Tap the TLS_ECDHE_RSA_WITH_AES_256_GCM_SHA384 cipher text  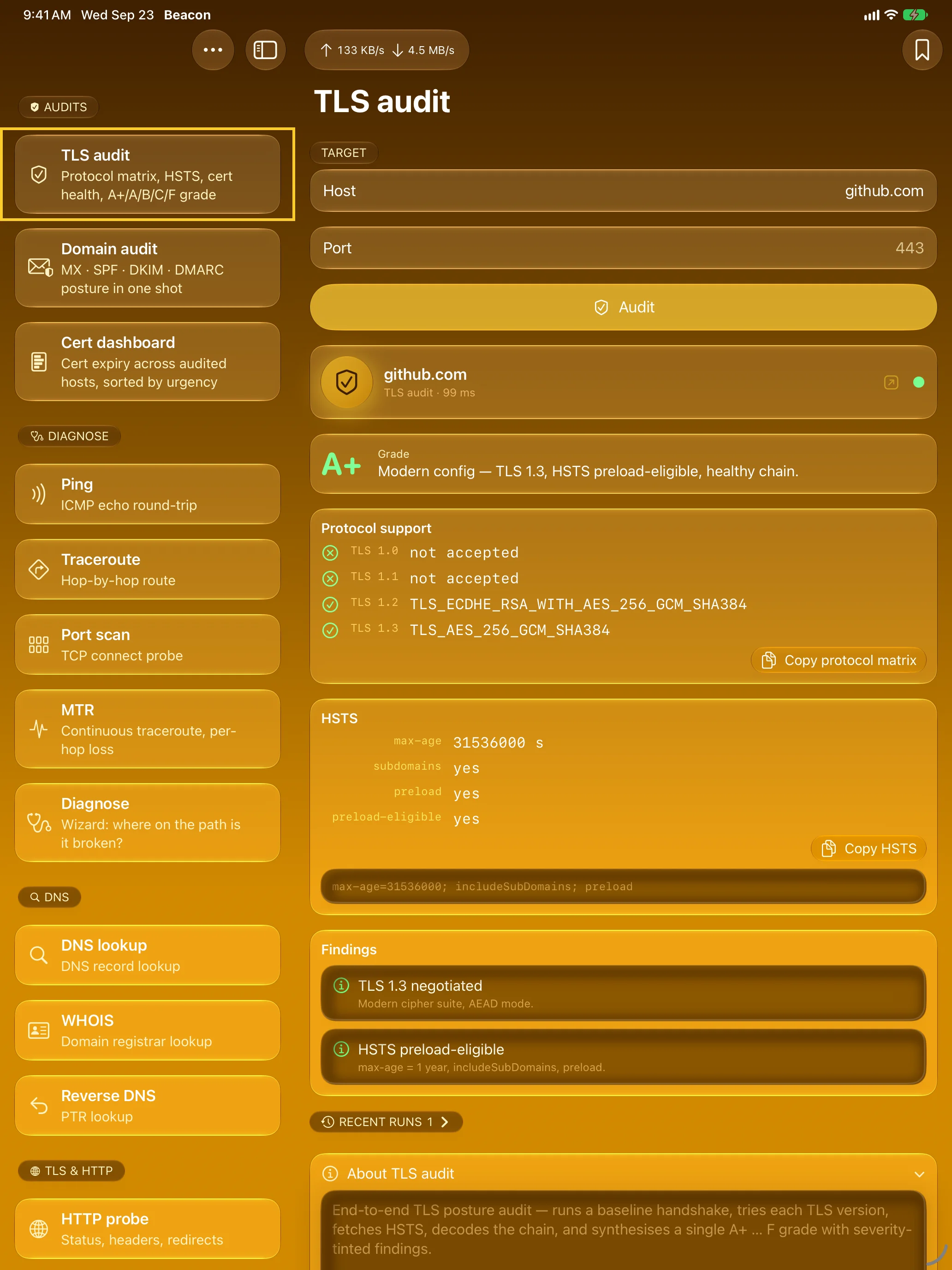coord(578,604)
